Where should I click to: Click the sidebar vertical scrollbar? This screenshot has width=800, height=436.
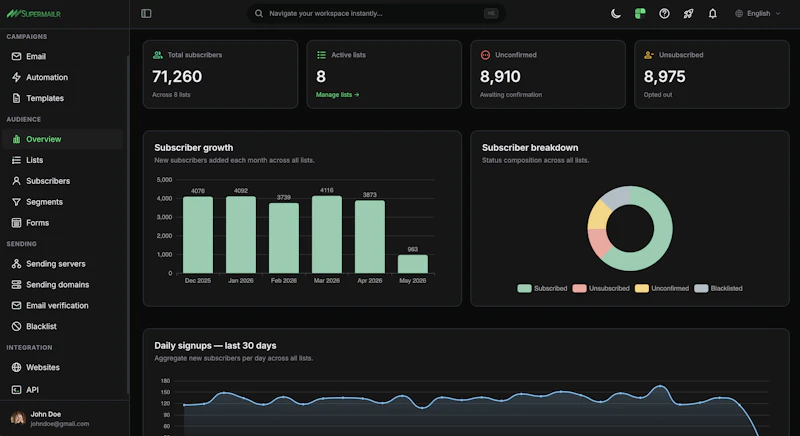click(x=128, y=224)
